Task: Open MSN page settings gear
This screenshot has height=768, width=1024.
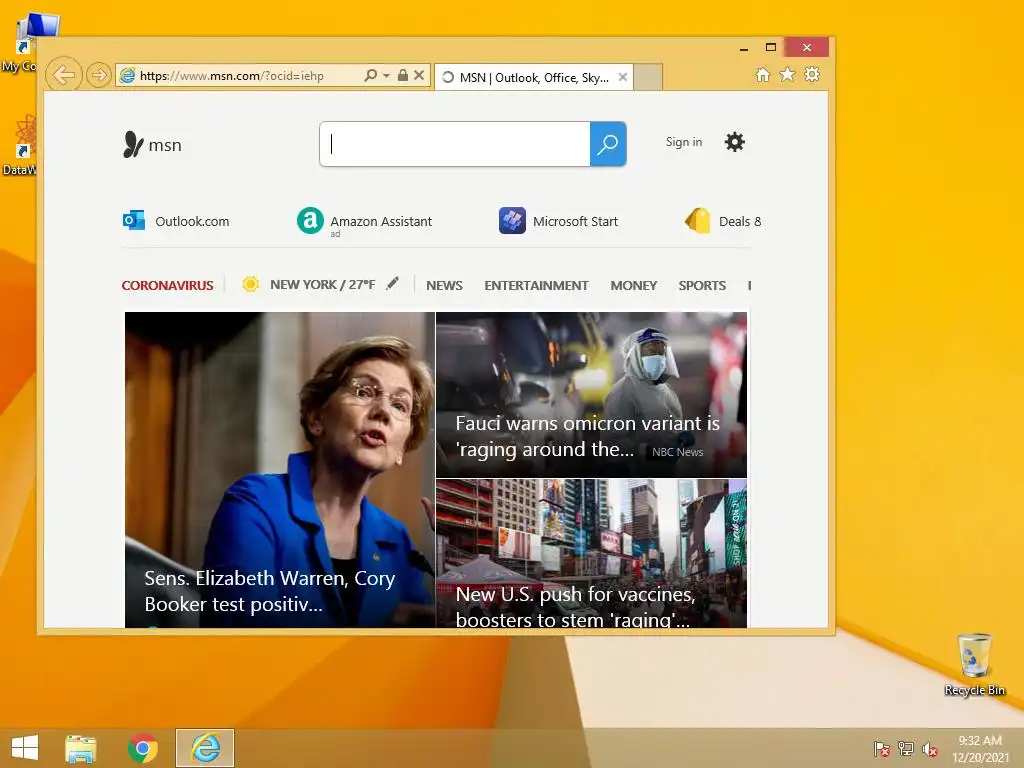Action: [x=735, y=142]
